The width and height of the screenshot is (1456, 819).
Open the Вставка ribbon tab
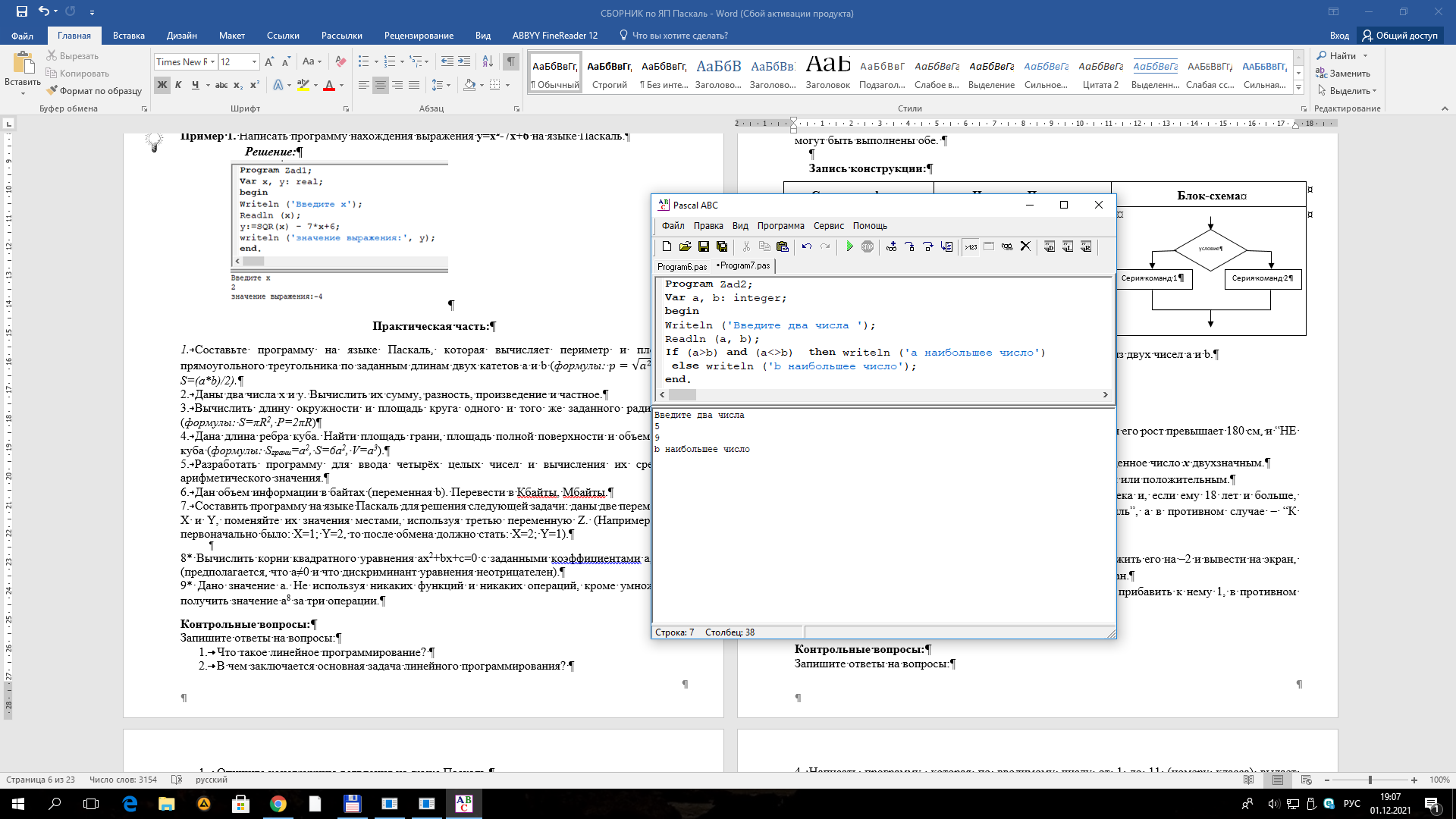[x=129, y=36]
